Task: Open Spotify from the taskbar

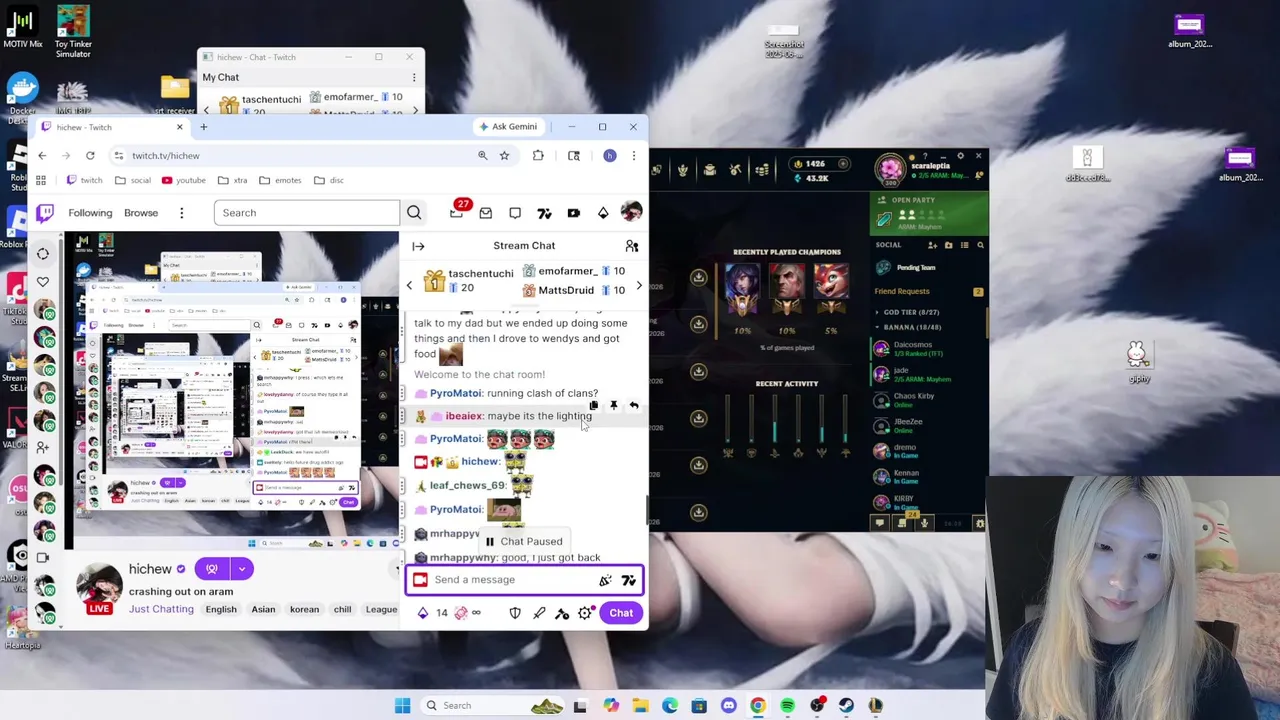Action: [x=788, y=706]
